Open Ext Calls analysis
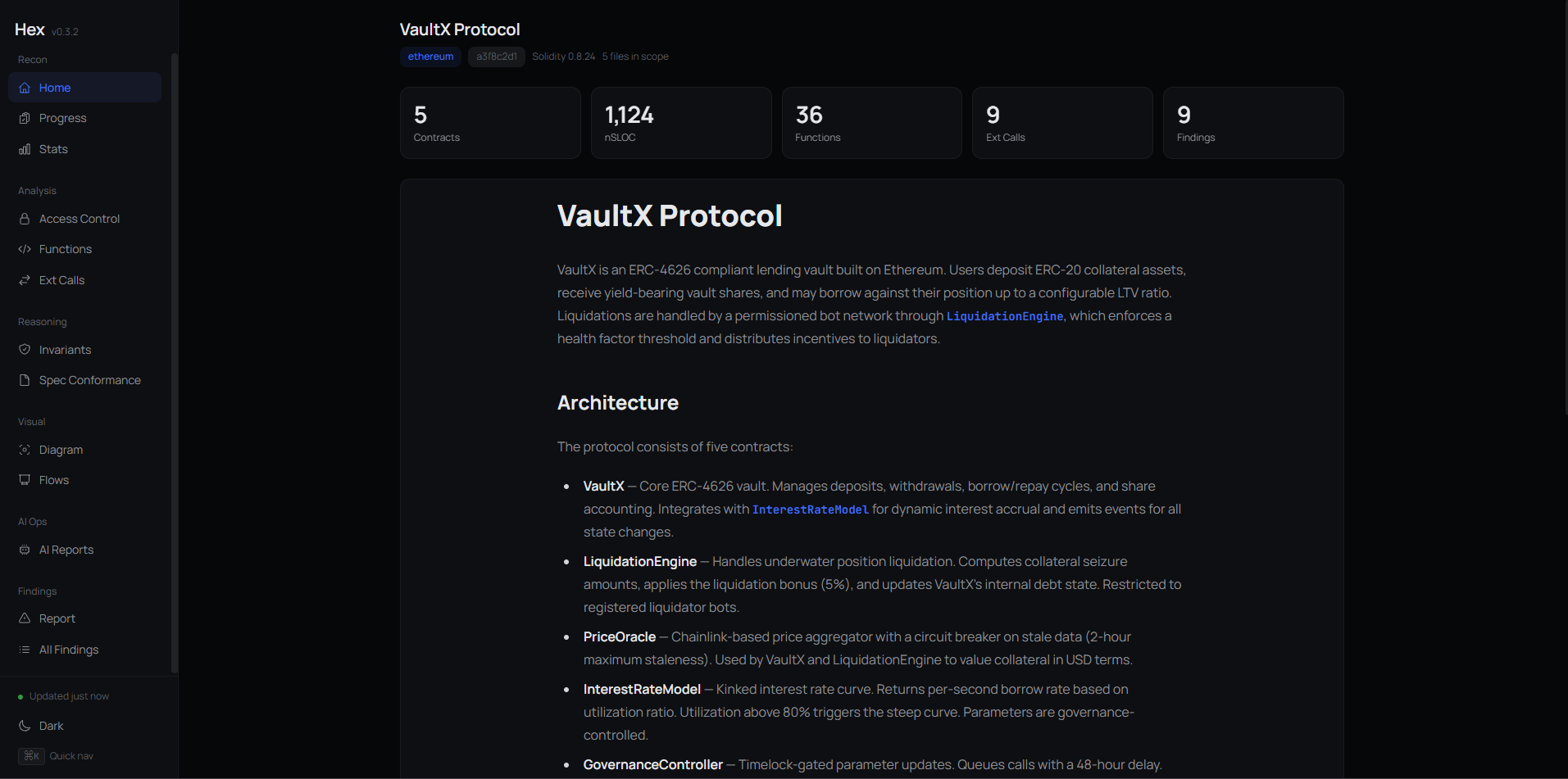Viewport: 1568px width, 779px height. (x=61, y=280)
